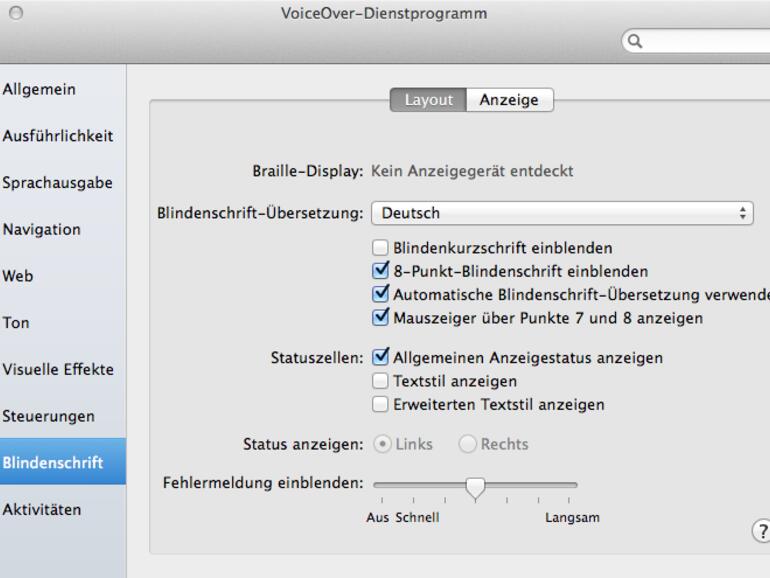Image resolution: width=770 pixels, height=578 pixels.
Task: Click the 'Schnell' slider label
Action: point(417,518)
